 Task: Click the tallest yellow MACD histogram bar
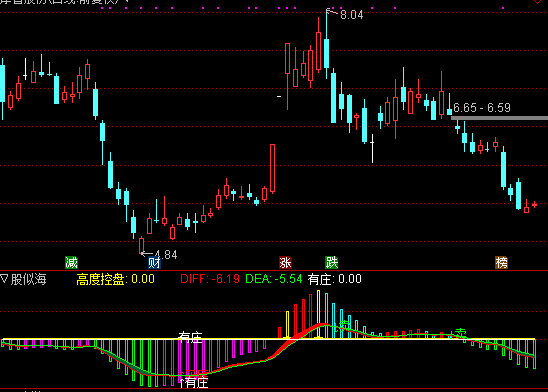318,314
